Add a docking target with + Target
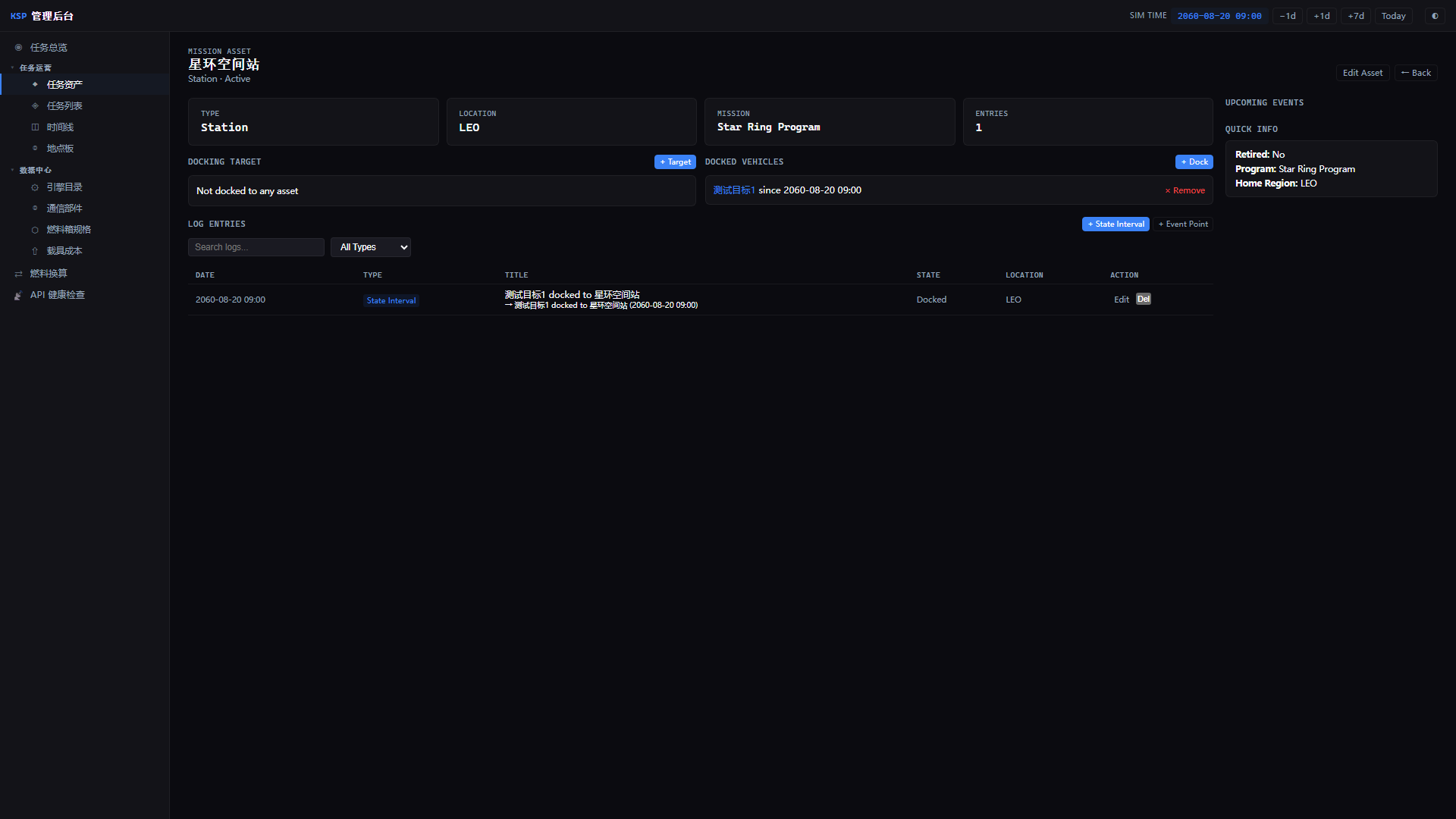Viewport: 1456px width, 819px height. pyautogui.click(x=675, y=162)
